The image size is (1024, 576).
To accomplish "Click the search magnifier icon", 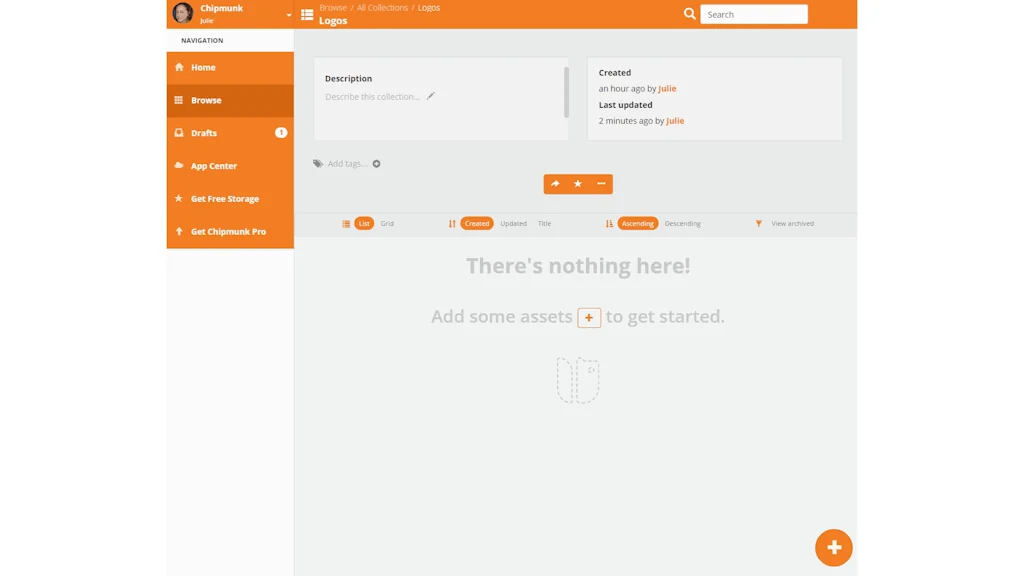I will click(x=689, y=14).
